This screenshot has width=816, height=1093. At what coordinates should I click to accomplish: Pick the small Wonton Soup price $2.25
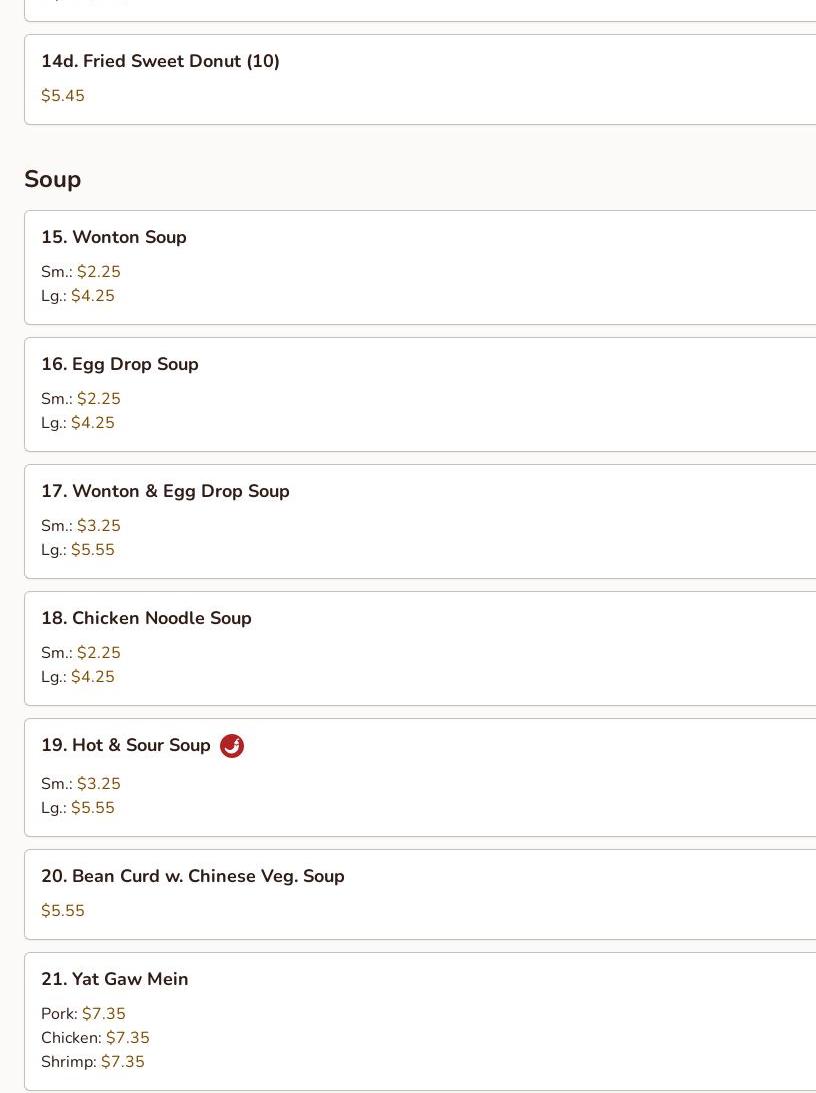[98, 272]
